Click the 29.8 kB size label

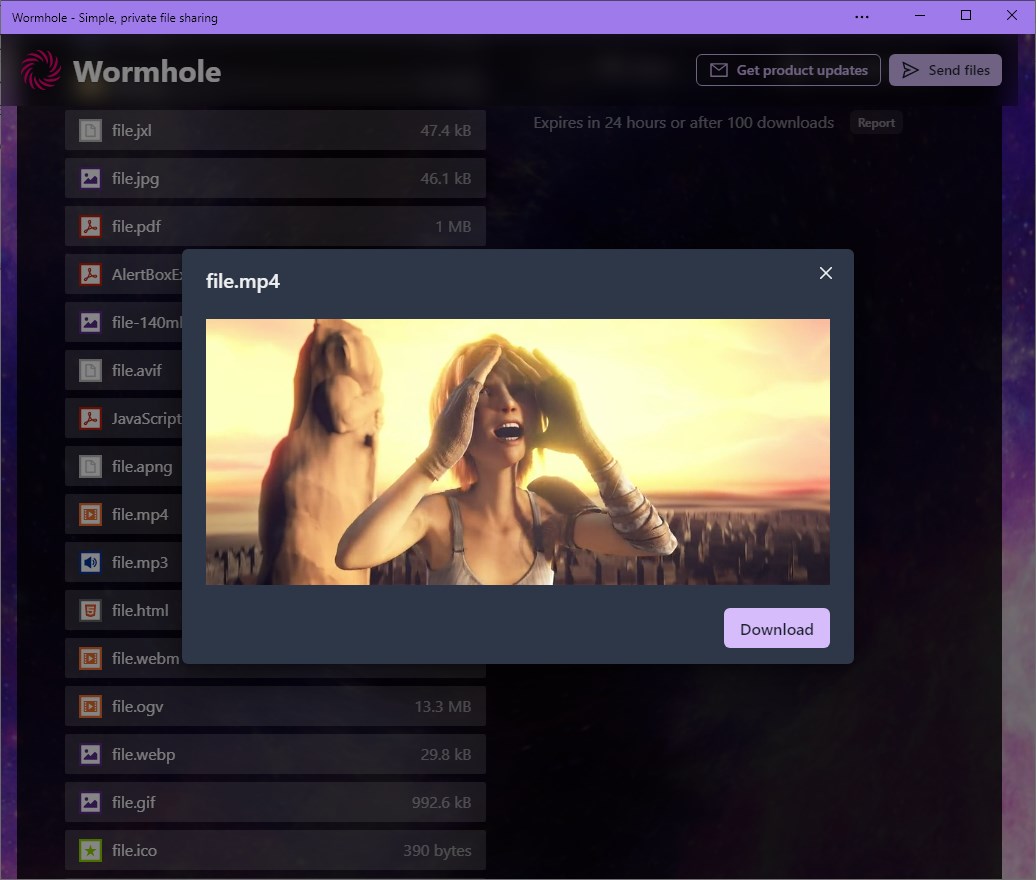point(445,754)
